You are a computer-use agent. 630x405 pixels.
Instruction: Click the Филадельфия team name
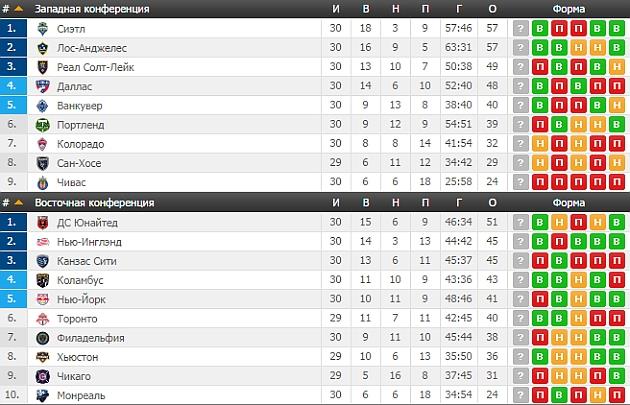(91, 338)
